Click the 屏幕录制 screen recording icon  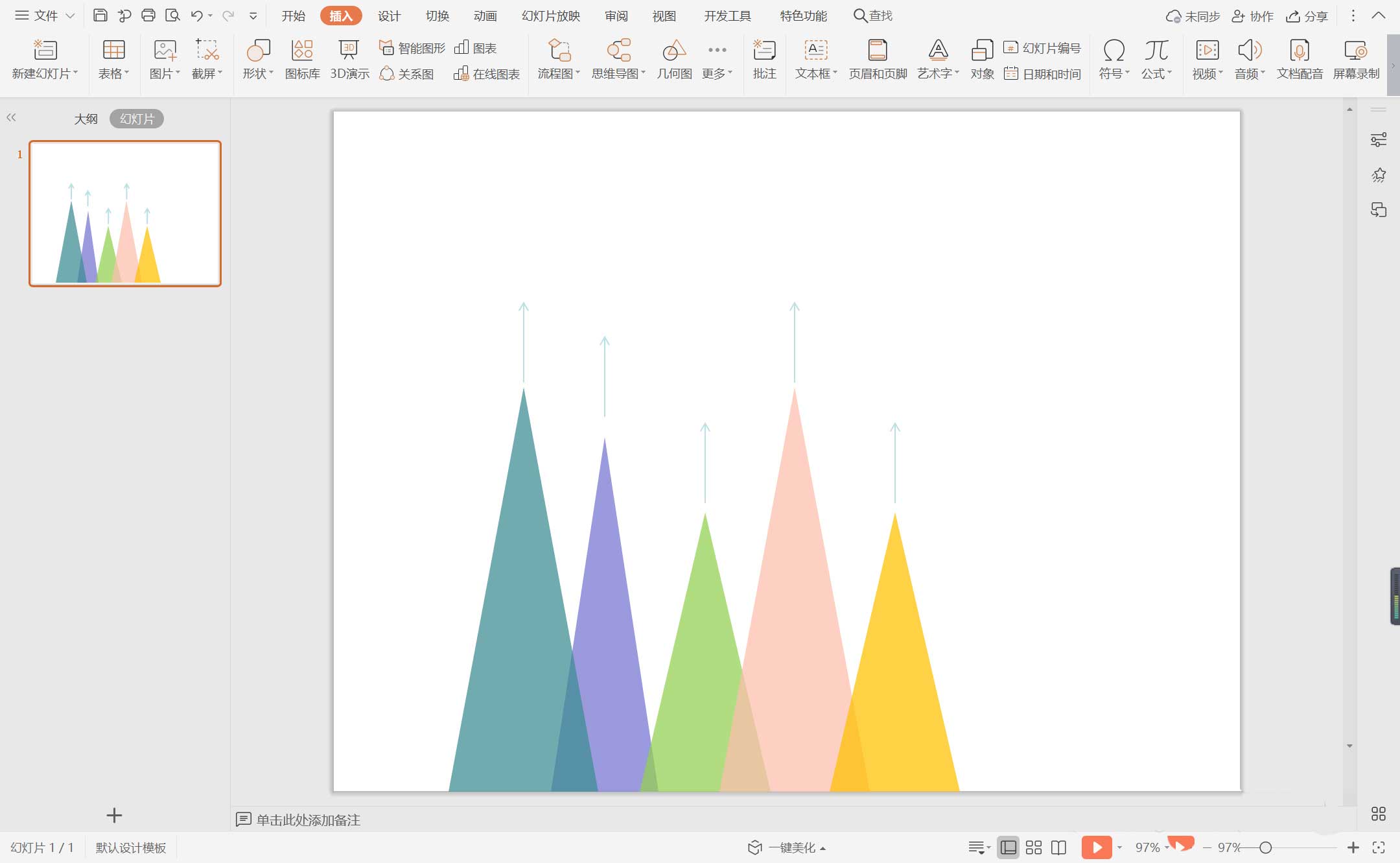(1355, 51)
